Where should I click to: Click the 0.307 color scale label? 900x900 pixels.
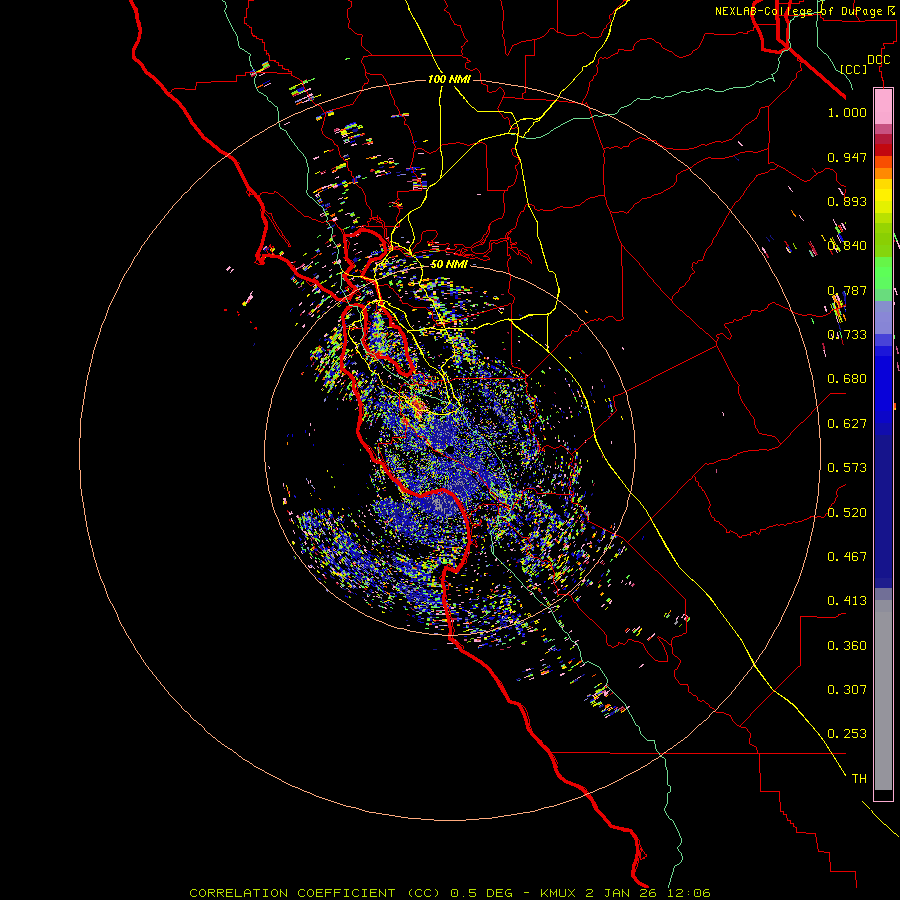click(x=847, y=690)
